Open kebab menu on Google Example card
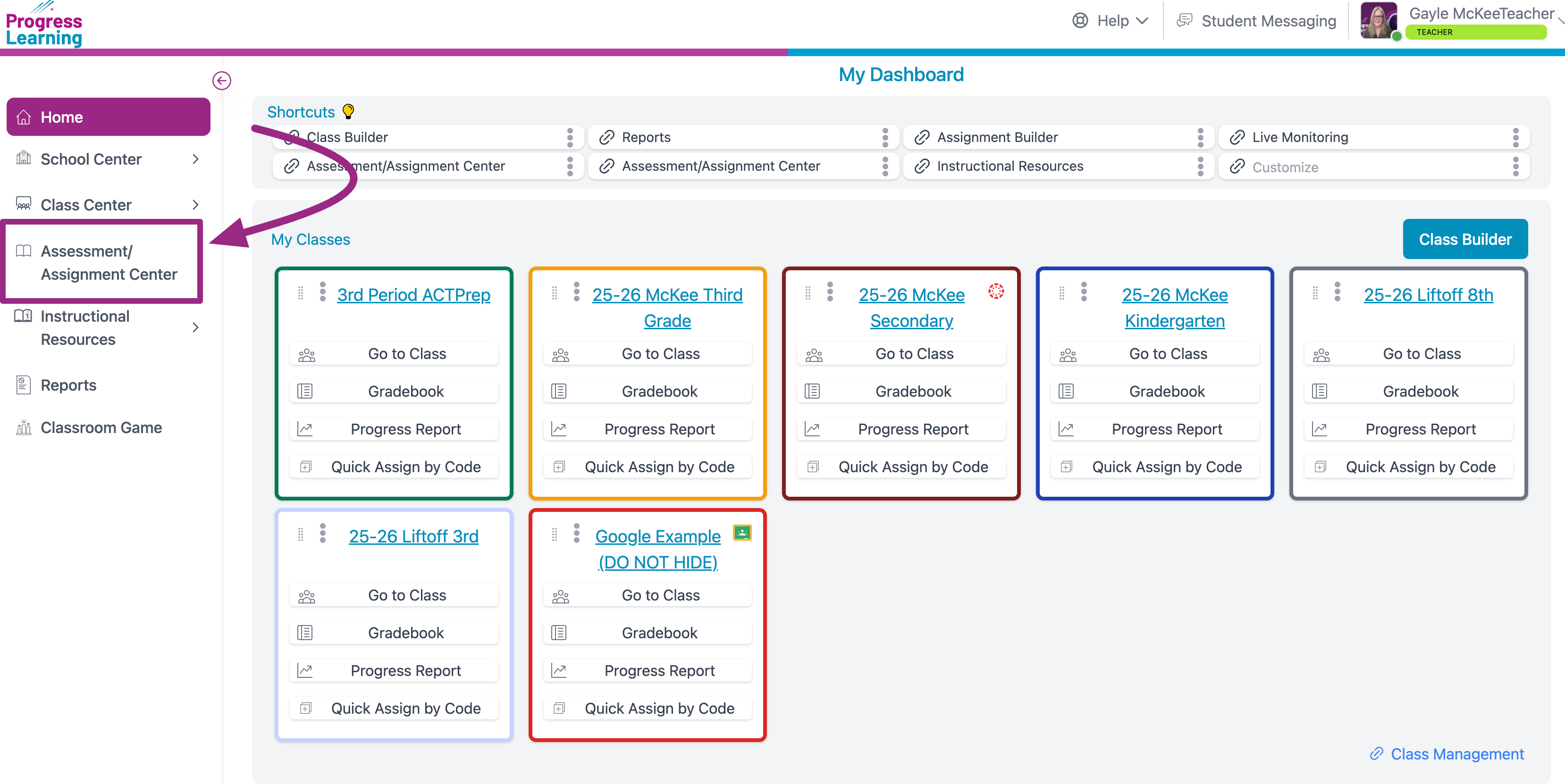 577,533
